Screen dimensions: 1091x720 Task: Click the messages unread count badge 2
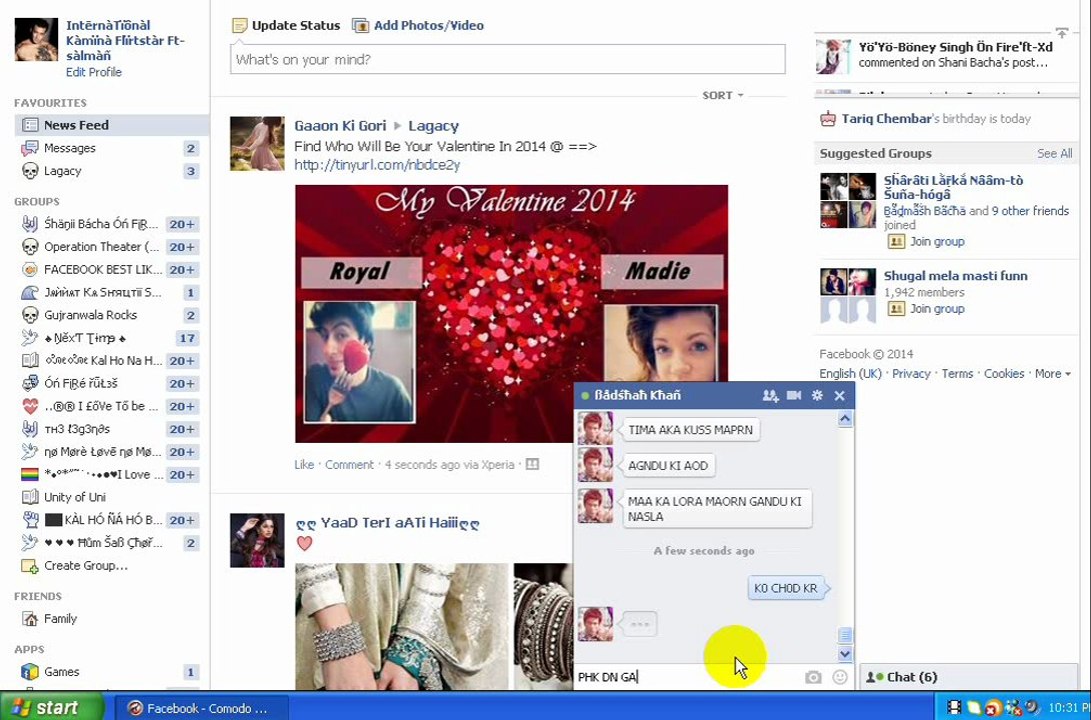tap(190, 148)
